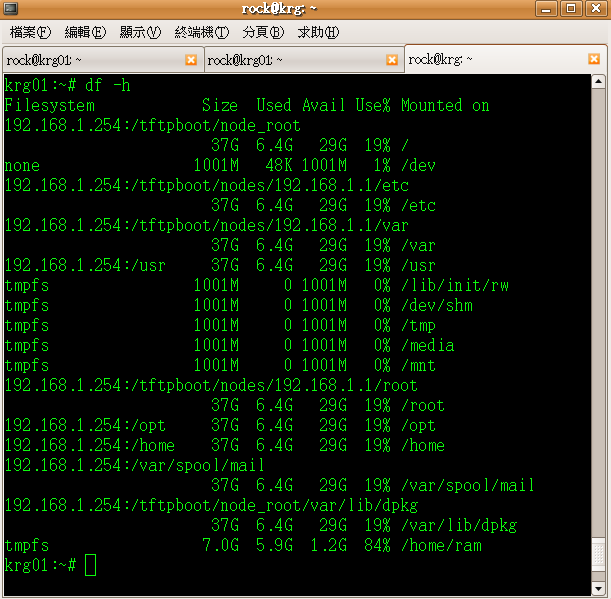The height and width of the screenshot is (599, 611).
Task: Open the 編輯 (Edit) menu
Action: [x=85, y=32]
